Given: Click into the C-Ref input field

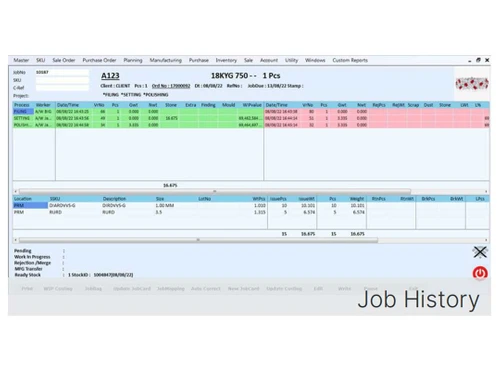Looking at the screenshot, I should pyautogui.click(x=62, y=88).
